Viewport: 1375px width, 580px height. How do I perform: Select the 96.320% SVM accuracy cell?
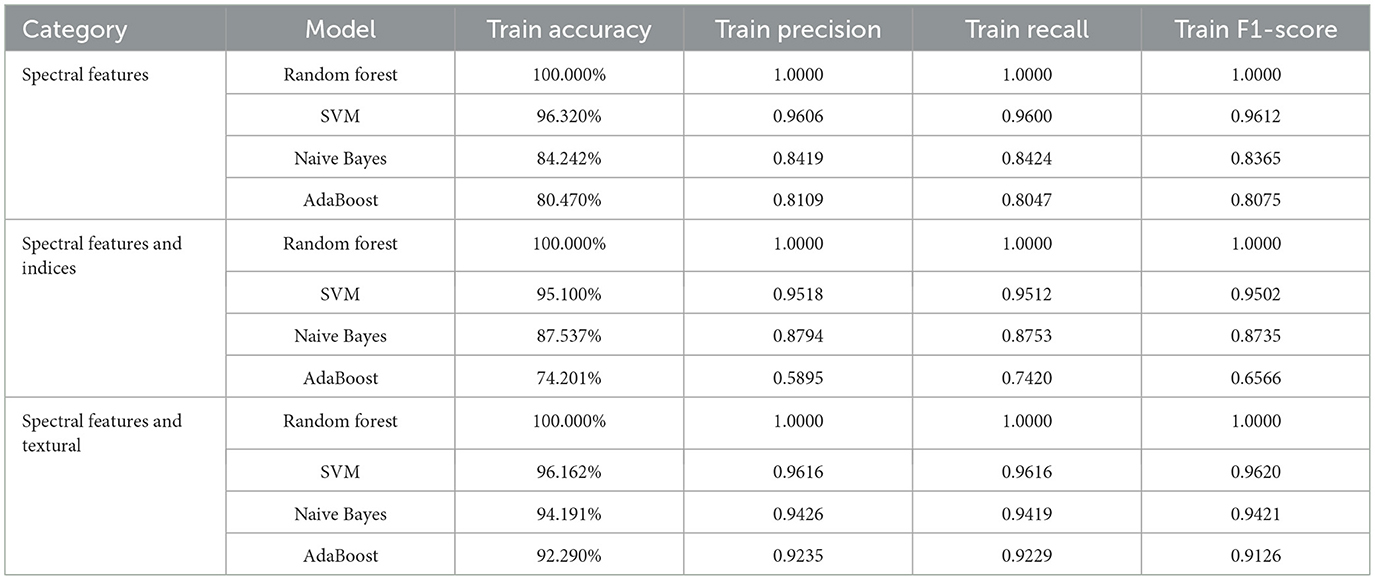(569, 116)
